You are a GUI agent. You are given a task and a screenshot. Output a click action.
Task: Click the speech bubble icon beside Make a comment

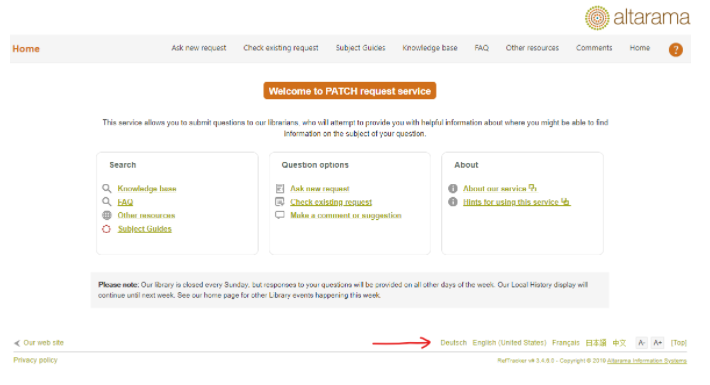coord(280,215)
